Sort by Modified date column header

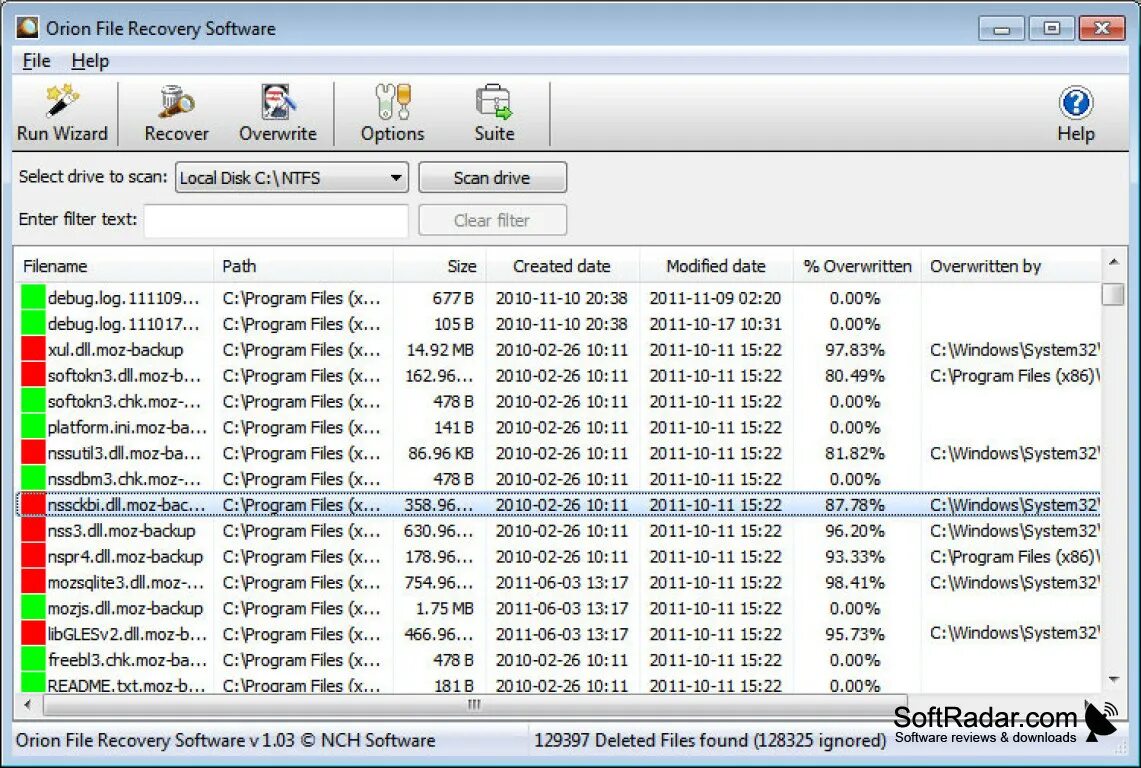tap(716, 266)
